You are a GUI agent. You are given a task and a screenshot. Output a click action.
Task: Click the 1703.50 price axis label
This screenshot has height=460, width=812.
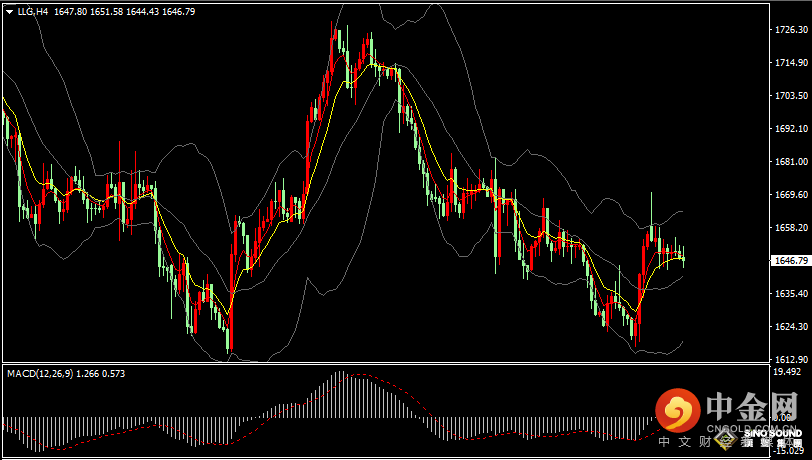pyautogui.click(x=791, y=96)
